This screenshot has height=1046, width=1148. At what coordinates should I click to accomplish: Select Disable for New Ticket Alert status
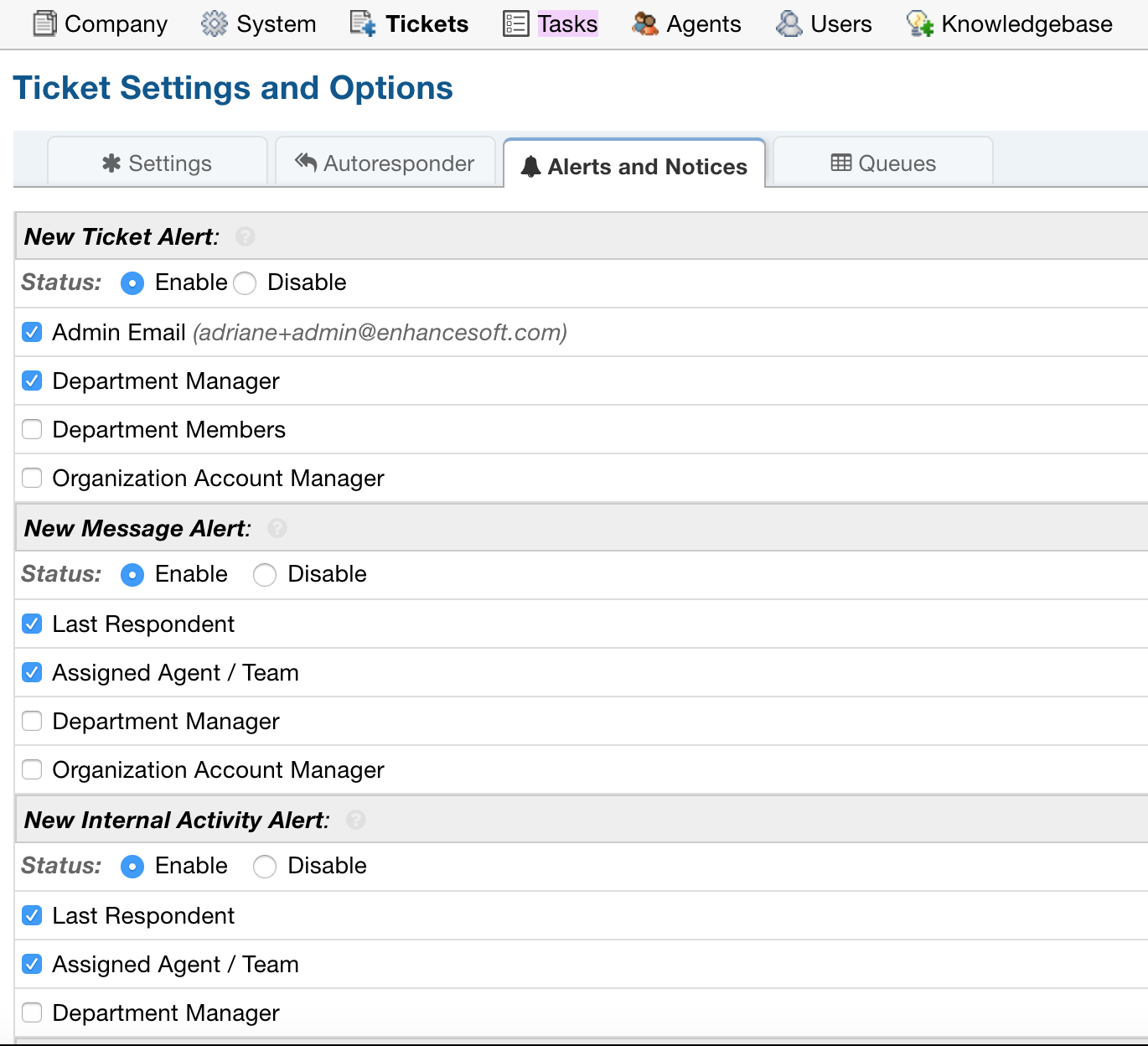[x=244, y=283]
